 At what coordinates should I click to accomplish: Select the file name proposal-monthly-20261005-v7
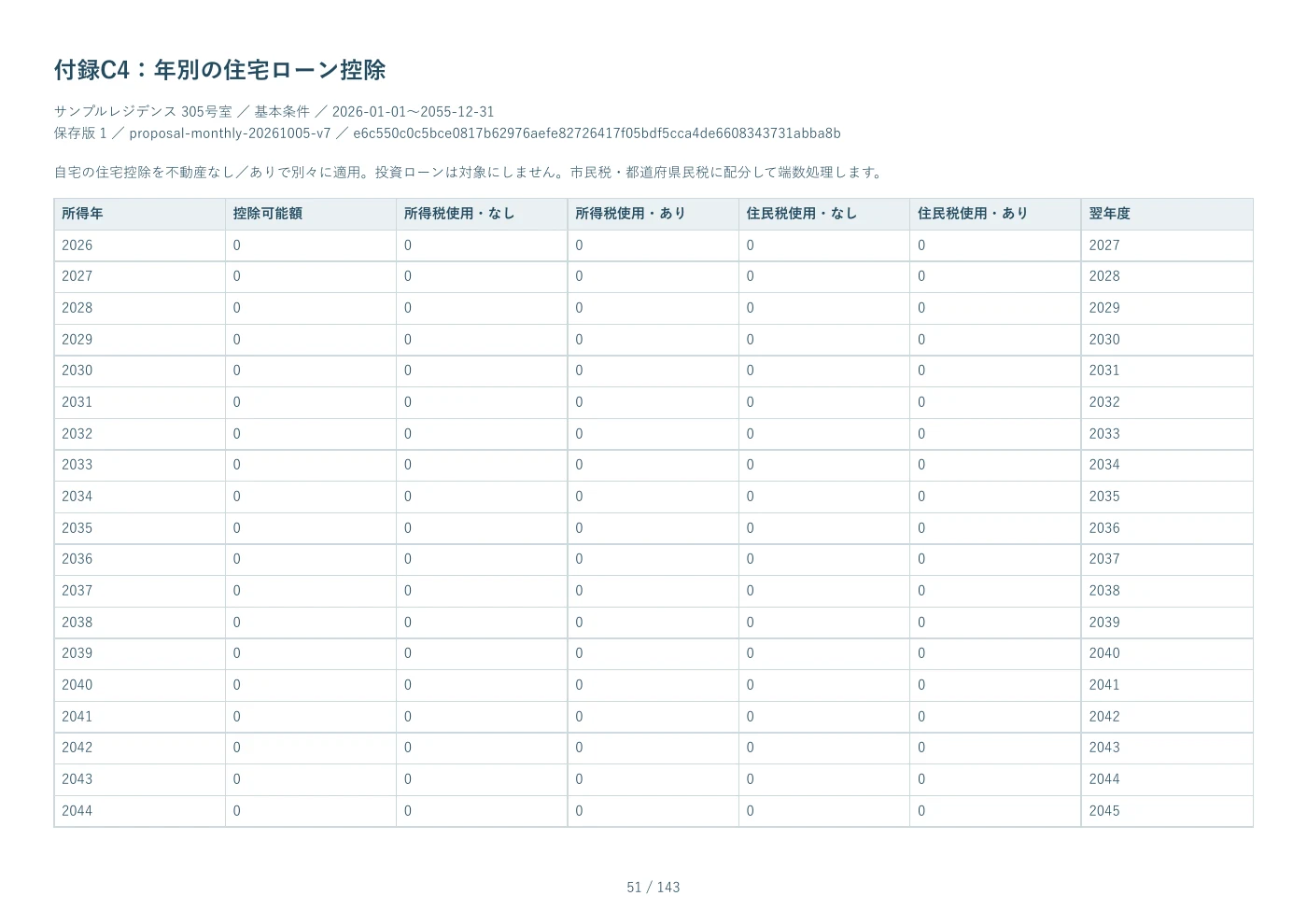point(230,133)
